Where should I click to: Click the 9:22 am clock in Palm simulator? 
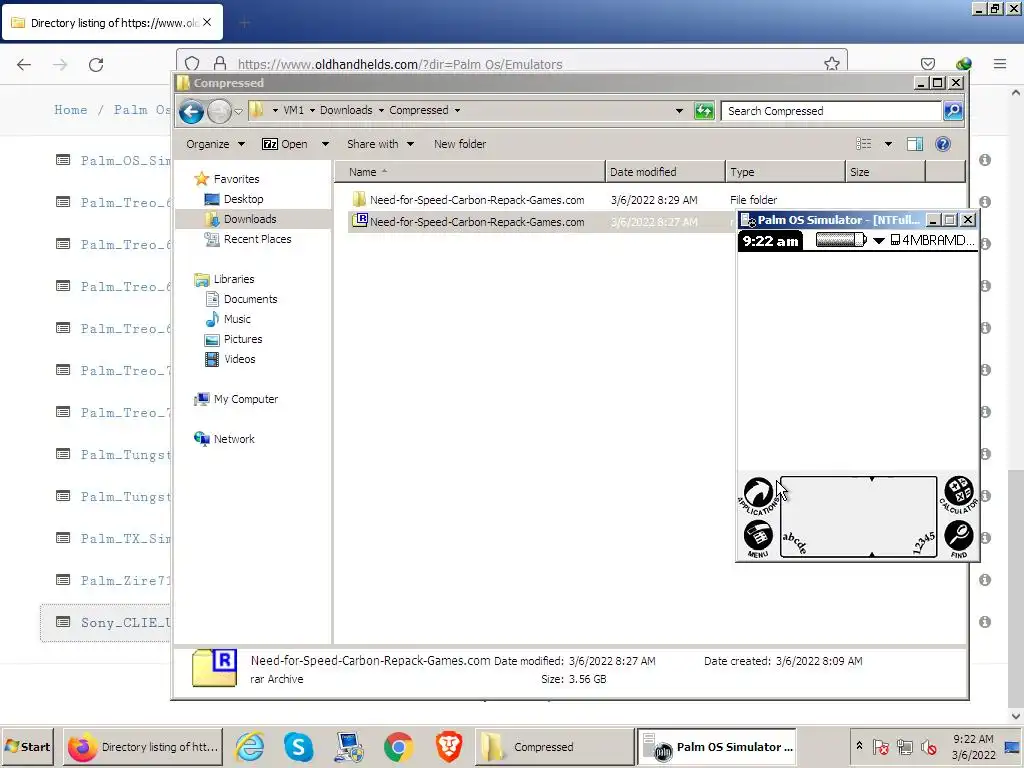point(770,241)
